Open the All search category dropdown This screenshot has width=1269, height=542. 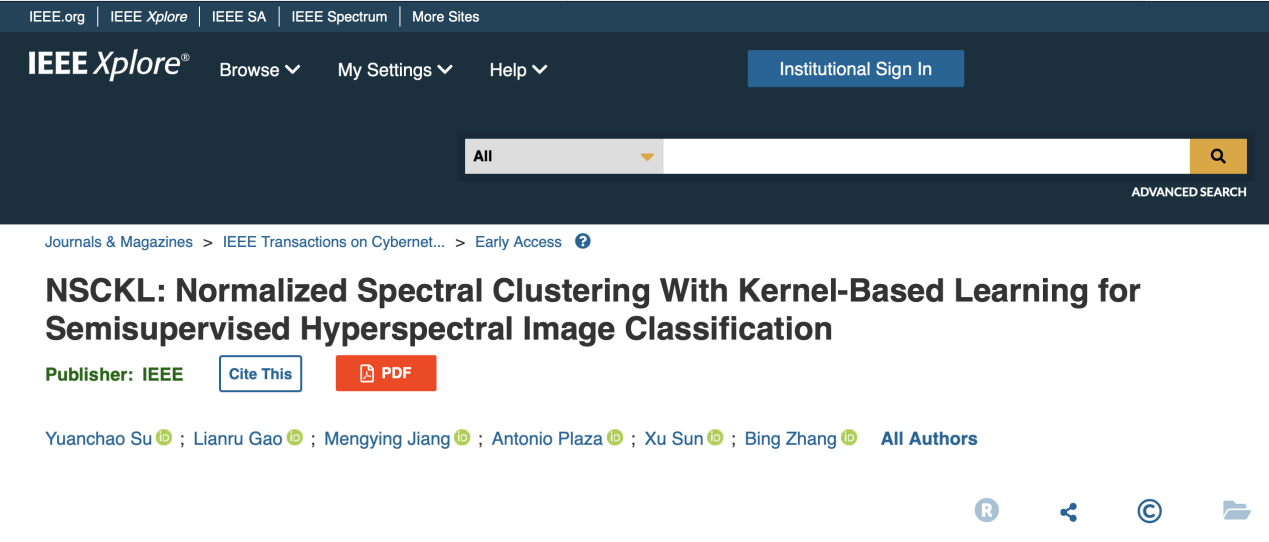(564, 156)
